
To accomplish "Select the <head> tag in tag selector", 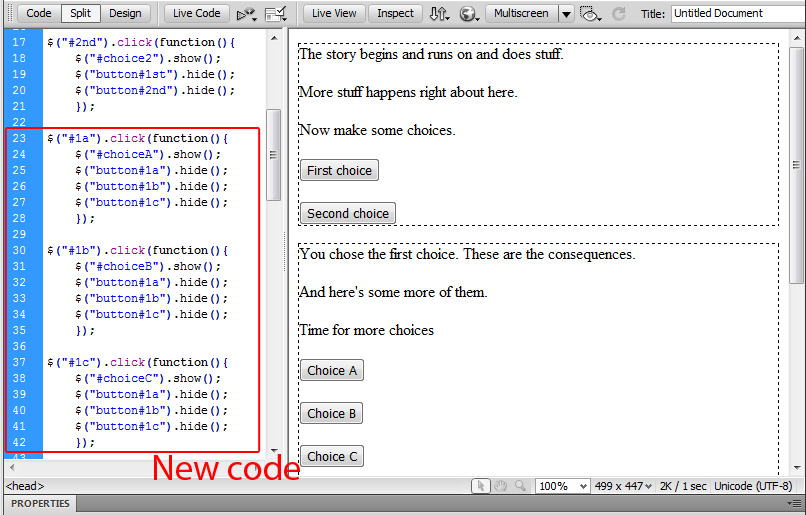I will [x=25, y=486].
